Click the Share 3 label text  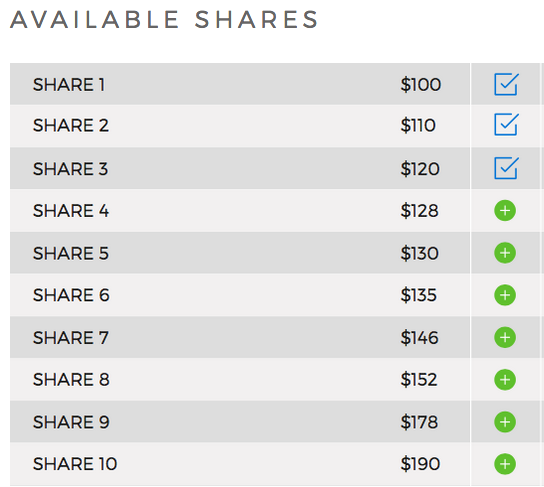click(x=70, y=169)
